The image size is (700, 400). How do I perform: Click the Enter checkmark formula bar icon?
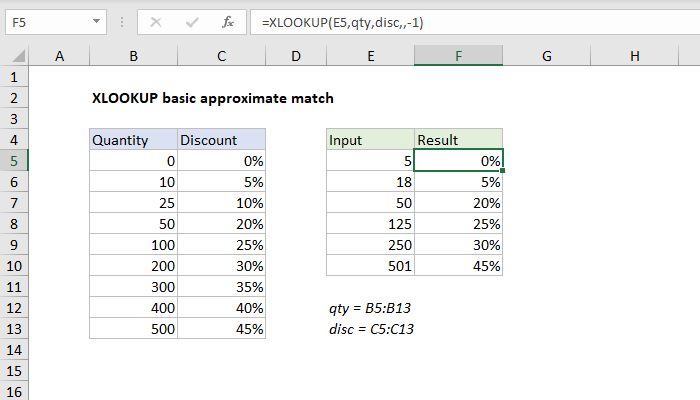192,22
